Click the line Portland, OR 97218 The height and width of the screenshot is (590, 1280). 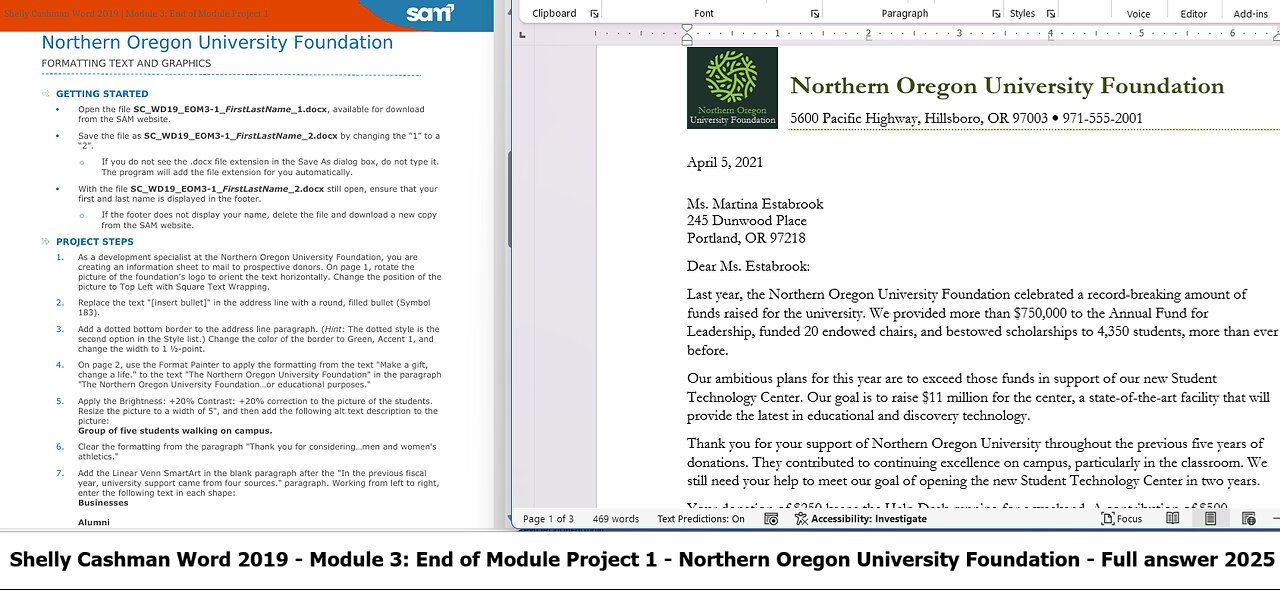coord(746,238)
